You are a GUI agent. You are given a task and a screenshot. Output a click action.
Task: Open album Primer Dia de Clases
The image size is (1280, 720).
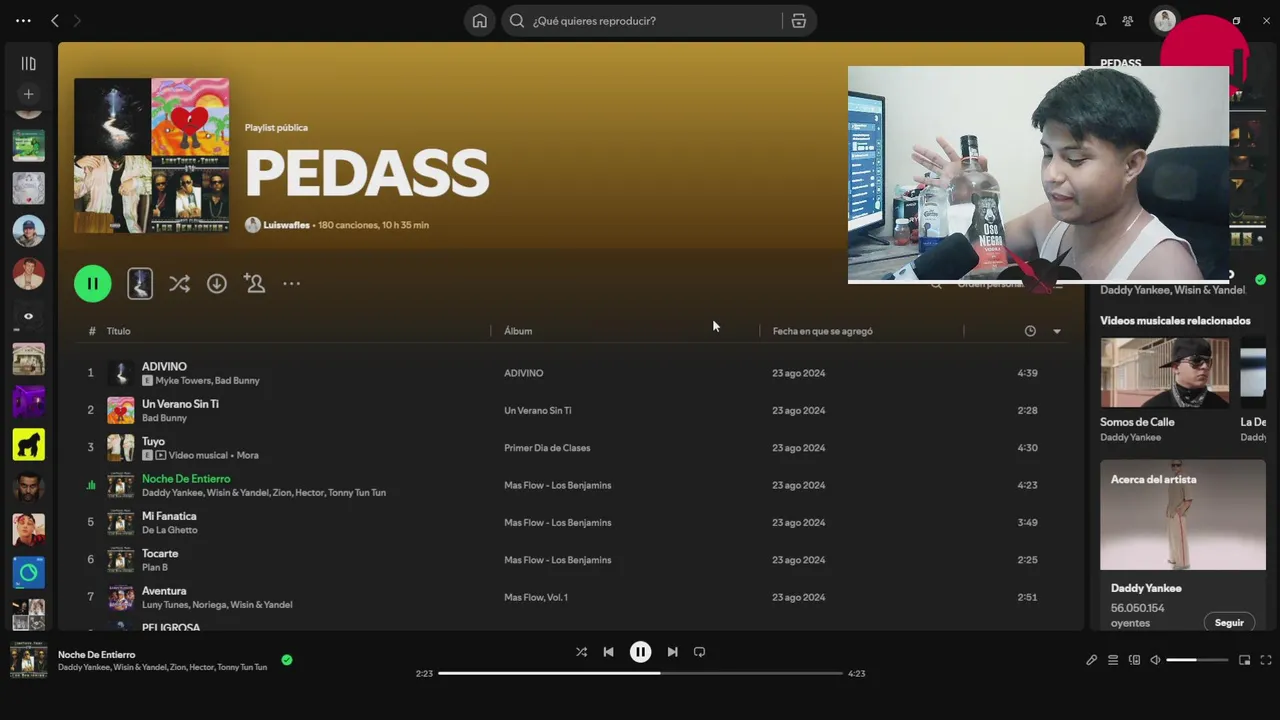point(547,448)
